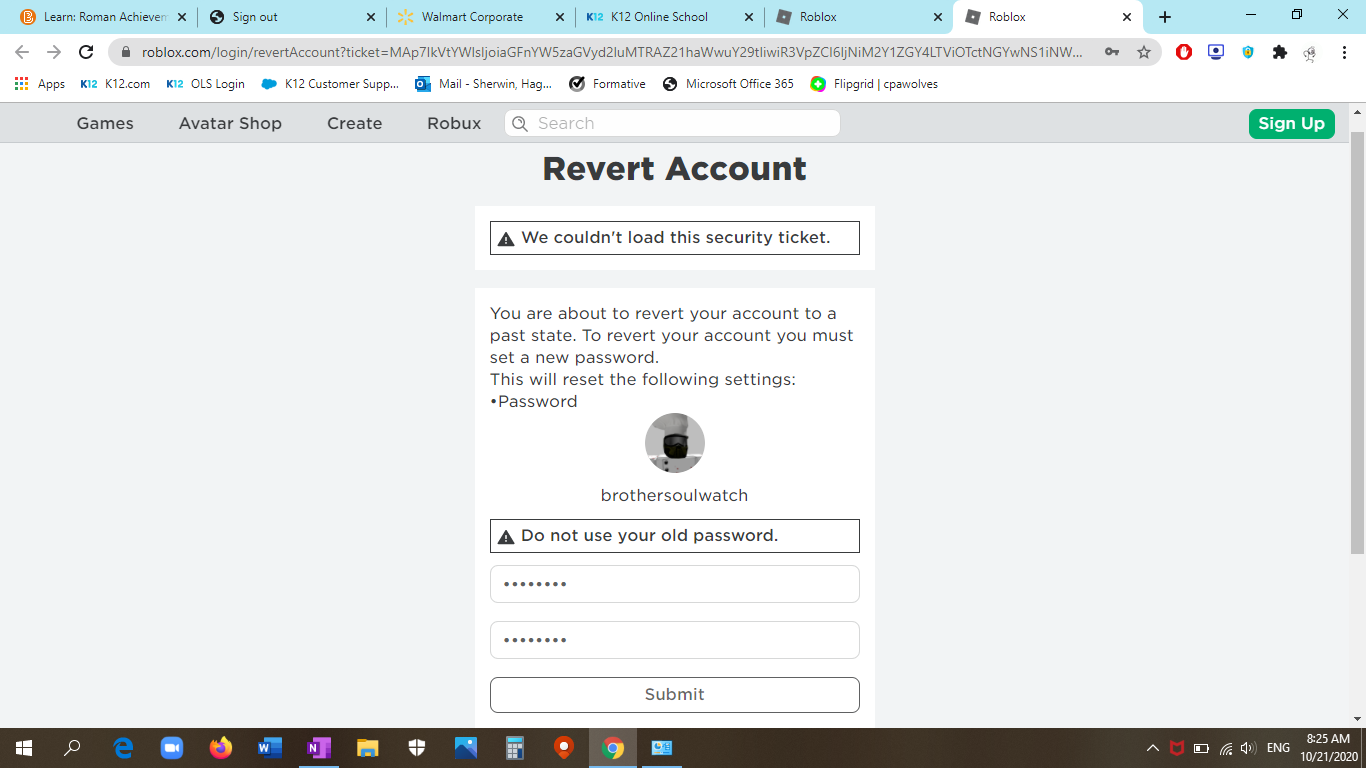Open File Explorer from the taskbar
Viewport: 1366px width, 768px height.
tap(368, 748)
